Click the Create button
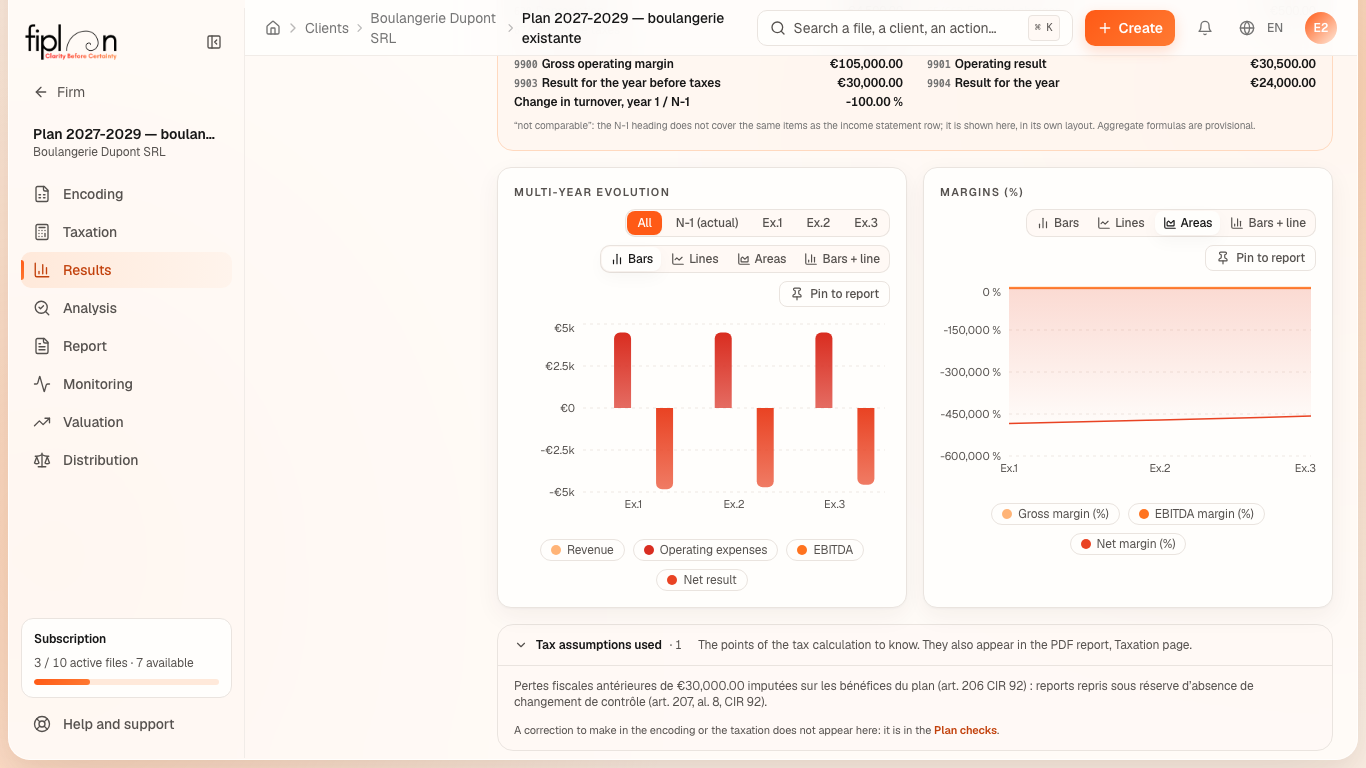1366x768 pixels. (1130, 28)
